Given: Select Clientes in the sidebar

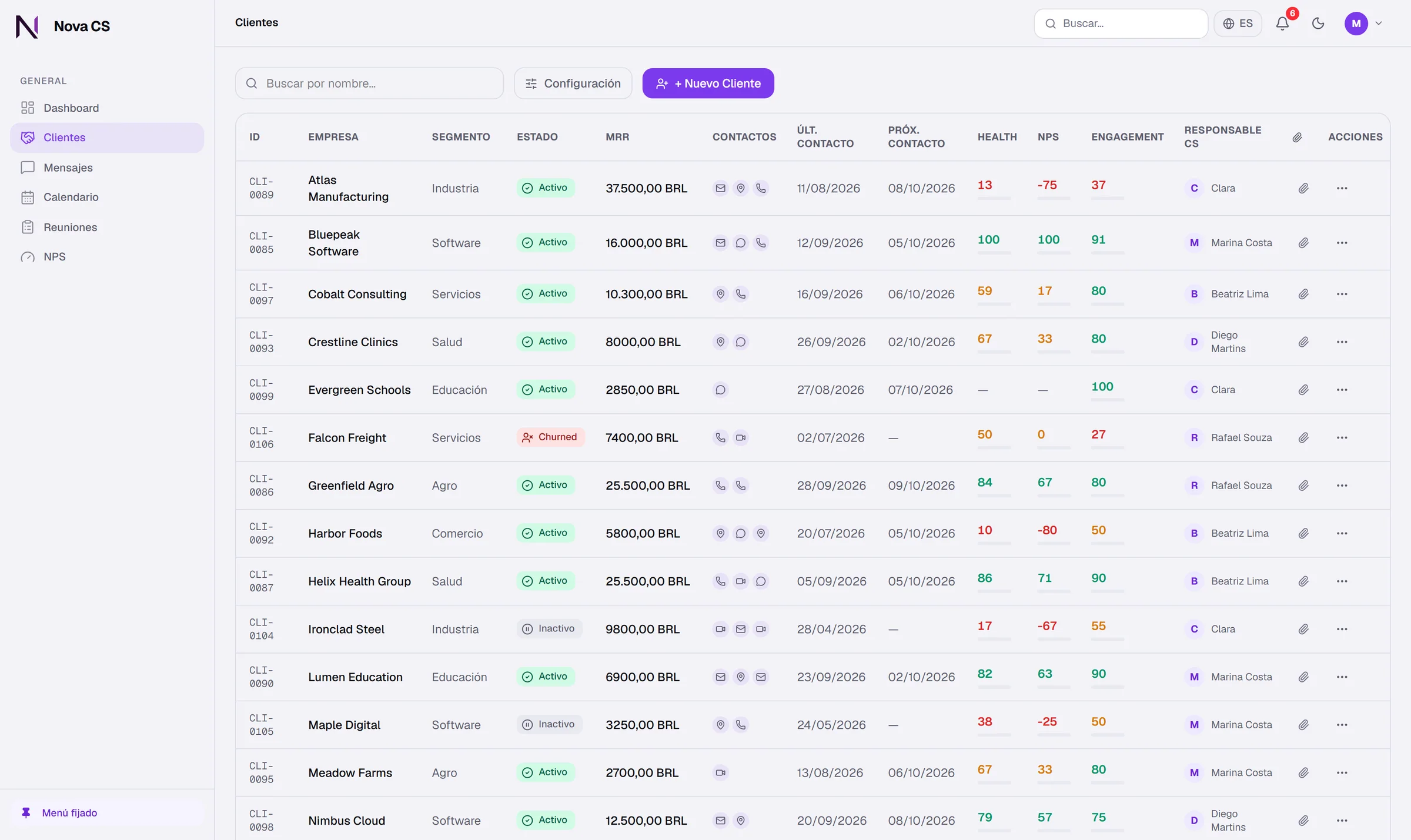Looking at the screenshot, I should click(107, 138).
